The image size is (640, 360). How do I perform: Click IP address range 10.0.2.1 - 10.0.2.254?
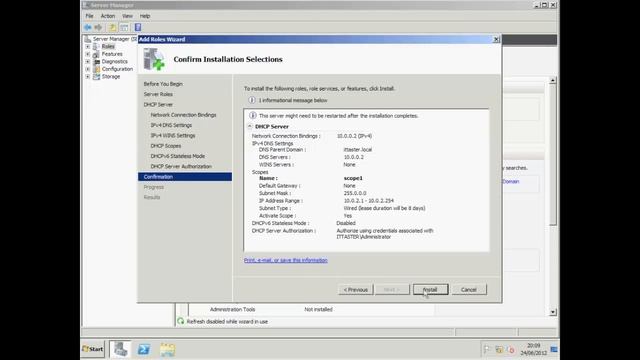point(369,201)
